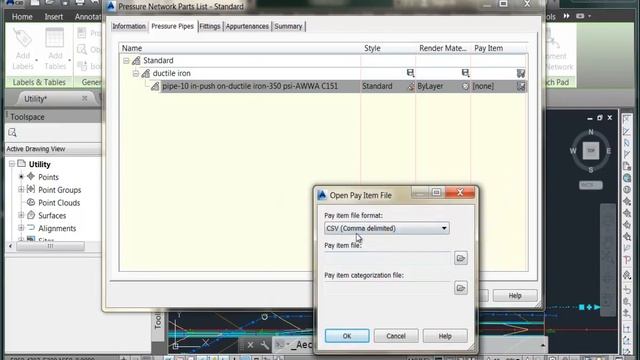Select the Utility* drawing tab
The image size is (640, 360).
(36, 99)
